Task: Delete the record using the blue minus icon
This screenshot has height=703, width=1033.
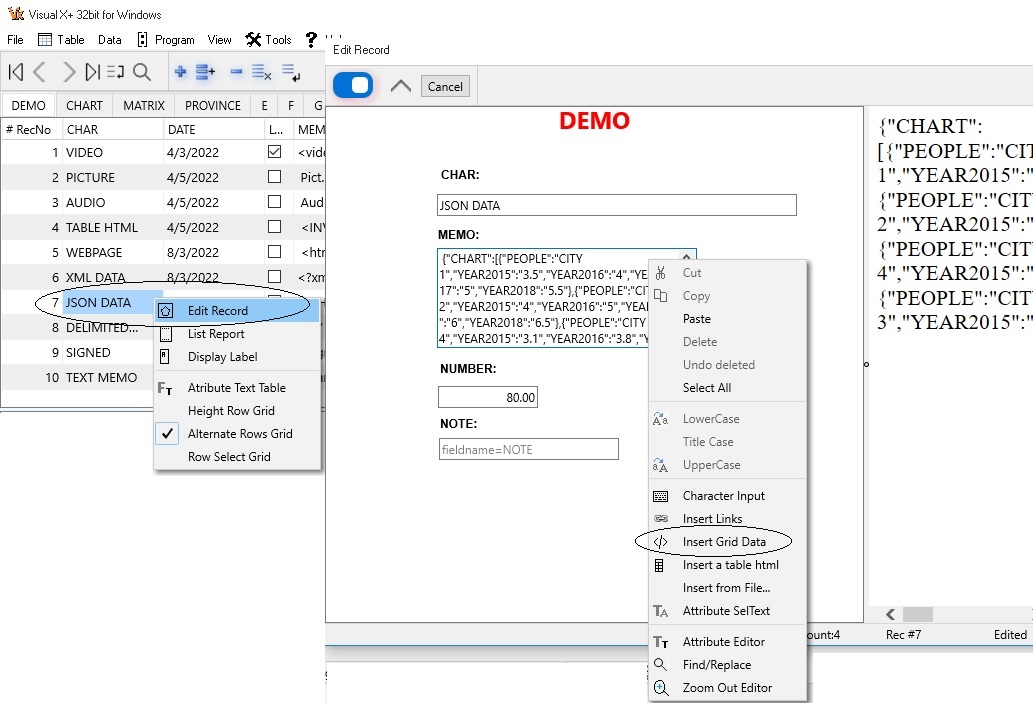Action: pos(236,72)
